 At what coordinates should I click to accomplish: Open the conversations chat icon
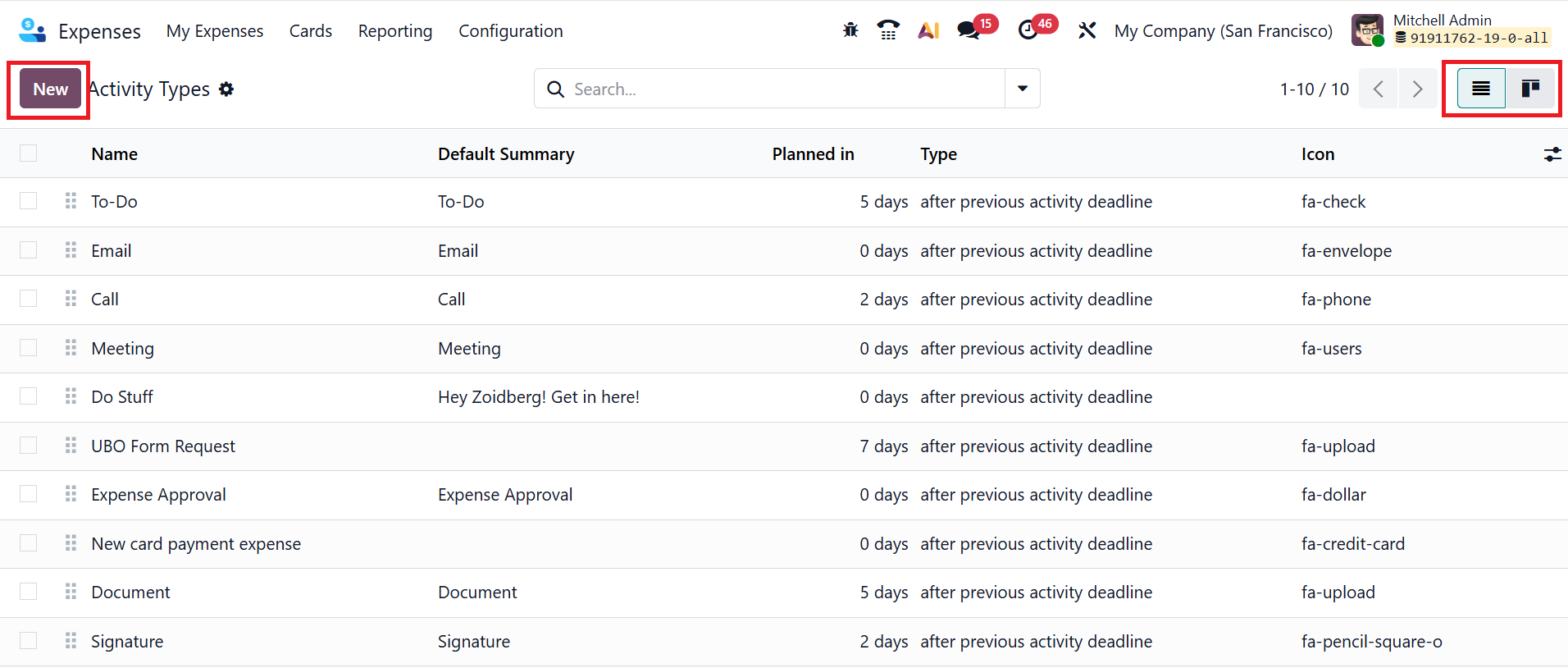point(969,30)
